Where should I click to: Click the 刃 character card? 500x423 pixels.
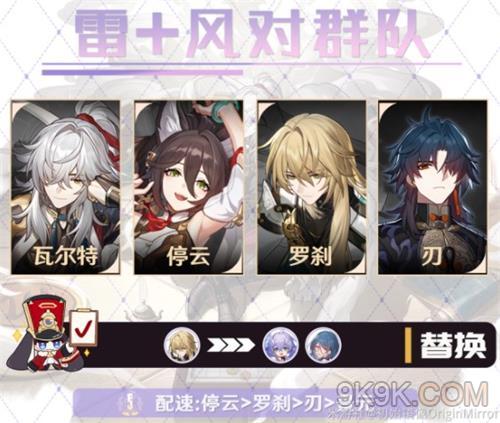tap(433, 187)
